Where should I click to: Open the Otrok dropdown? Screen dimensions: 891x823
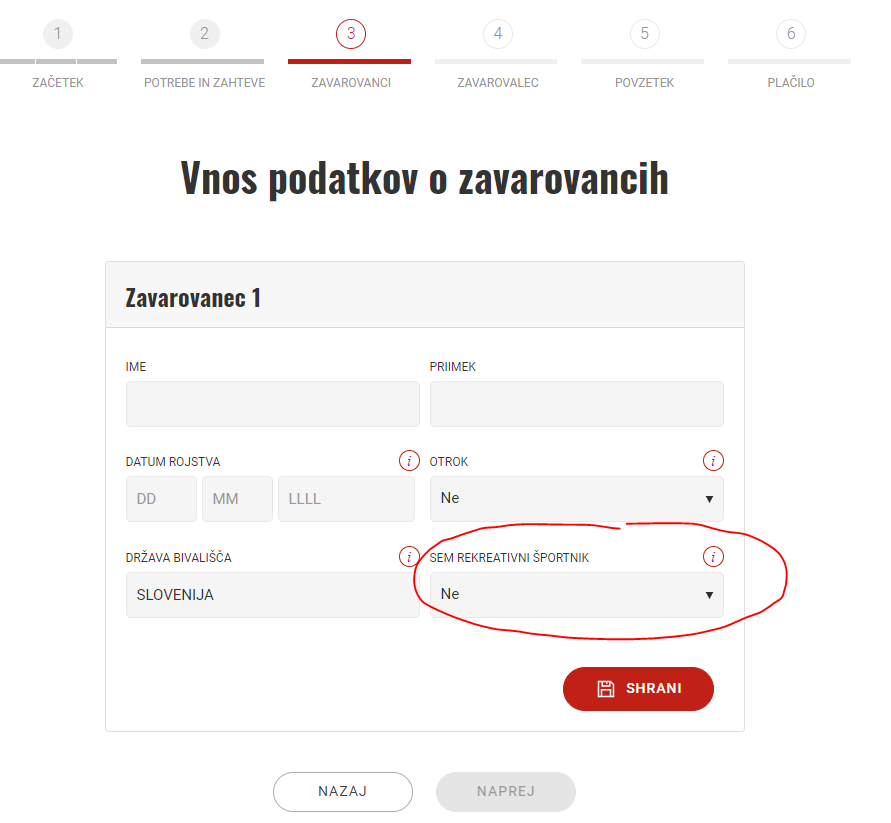[577, 498]
